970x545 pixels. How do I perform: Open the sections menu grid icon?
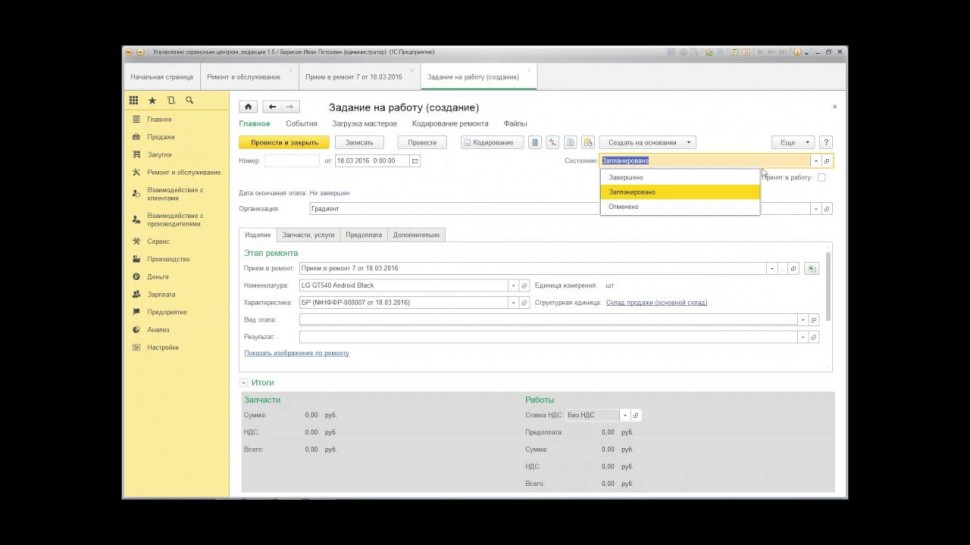point(133,101)
